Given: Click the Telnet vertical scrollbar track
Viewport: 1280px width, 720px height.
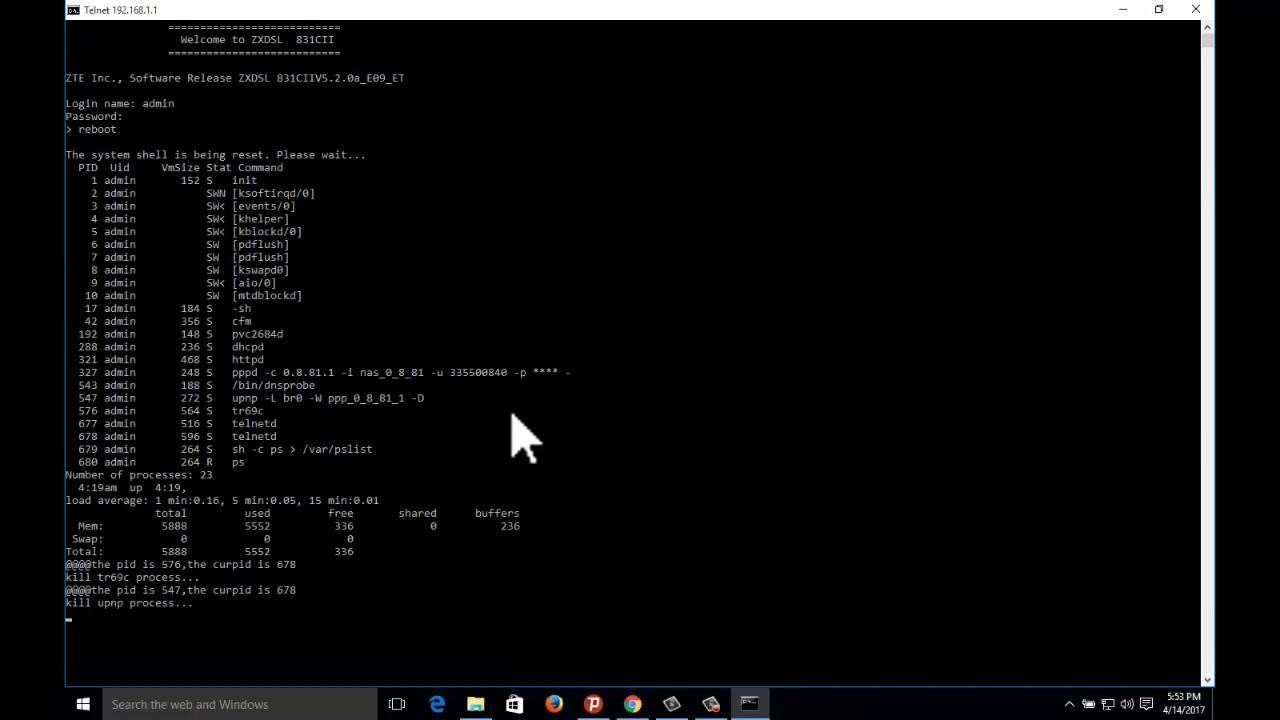Looking at the screenshot, I should [x=1207, y=360].
